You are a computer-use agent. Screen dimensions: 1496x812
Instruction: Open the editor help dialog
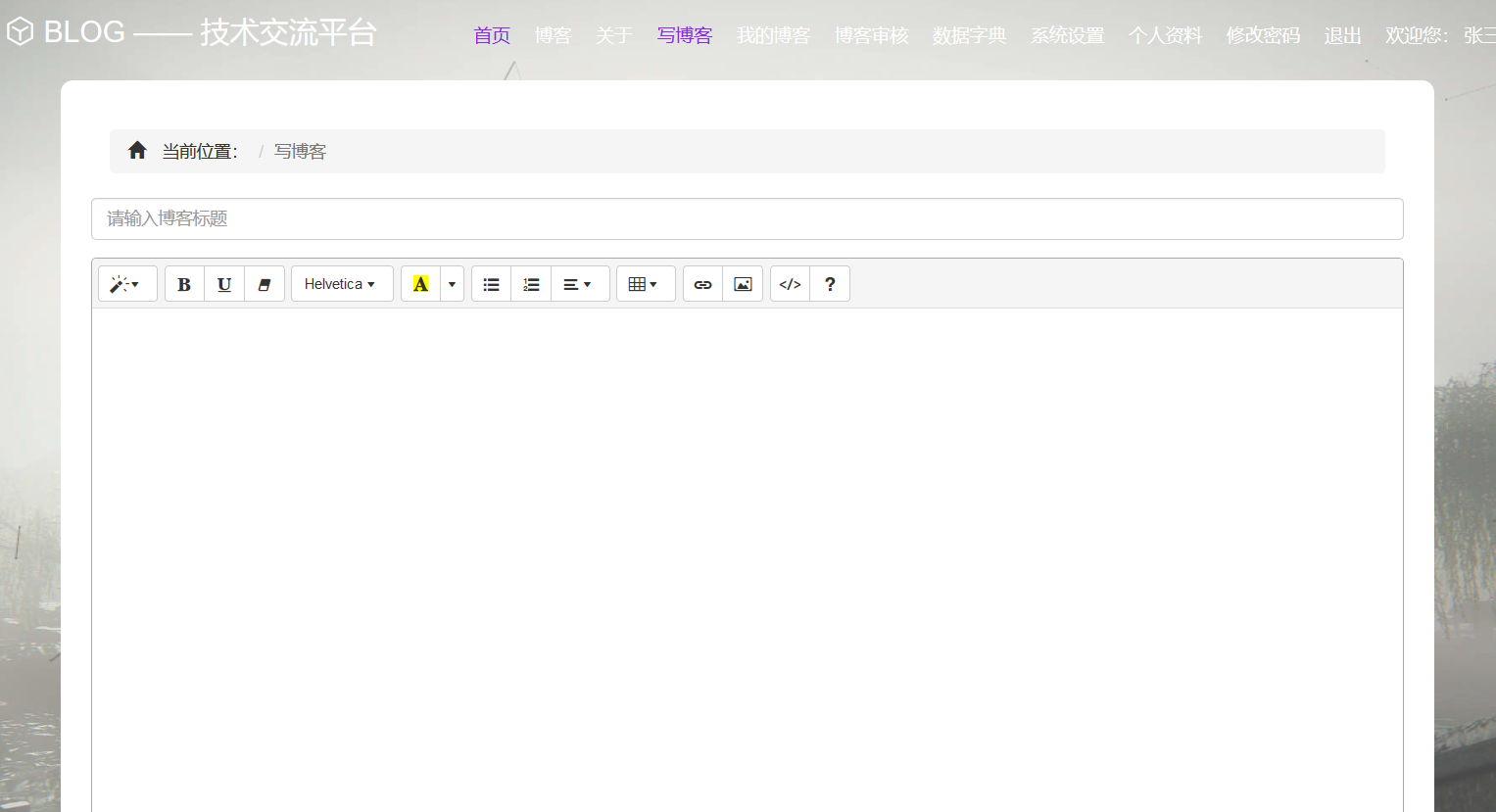[830, 284]
